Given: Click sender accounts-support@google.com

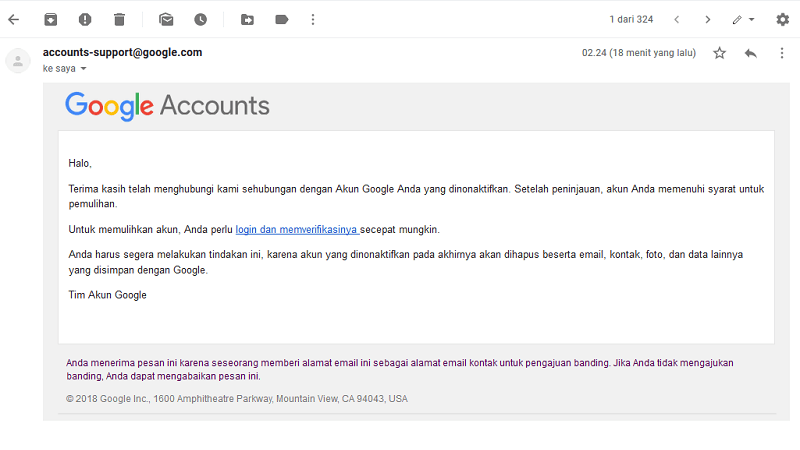Looking at the screenshot, I should pos(122,52).
